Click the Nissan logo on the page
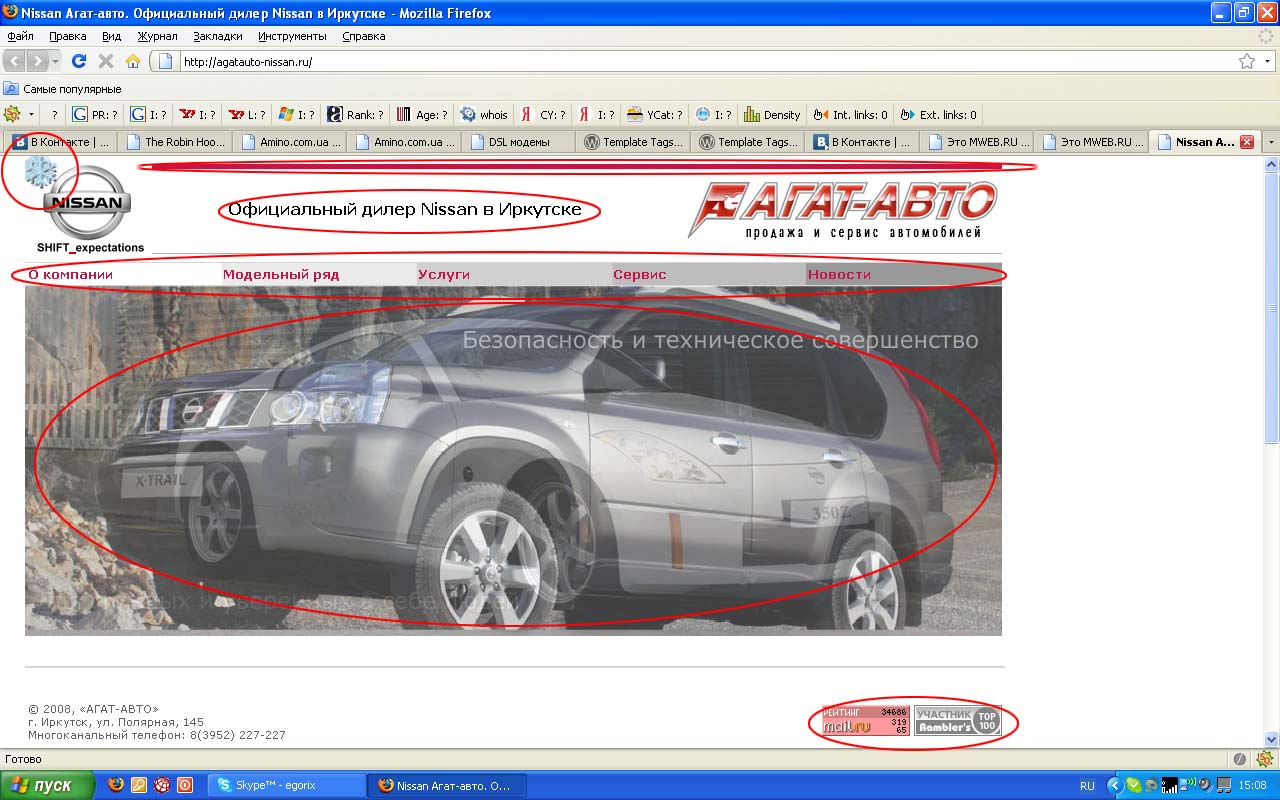Screen dimensions: 1280x800 [x=87, y=202]
